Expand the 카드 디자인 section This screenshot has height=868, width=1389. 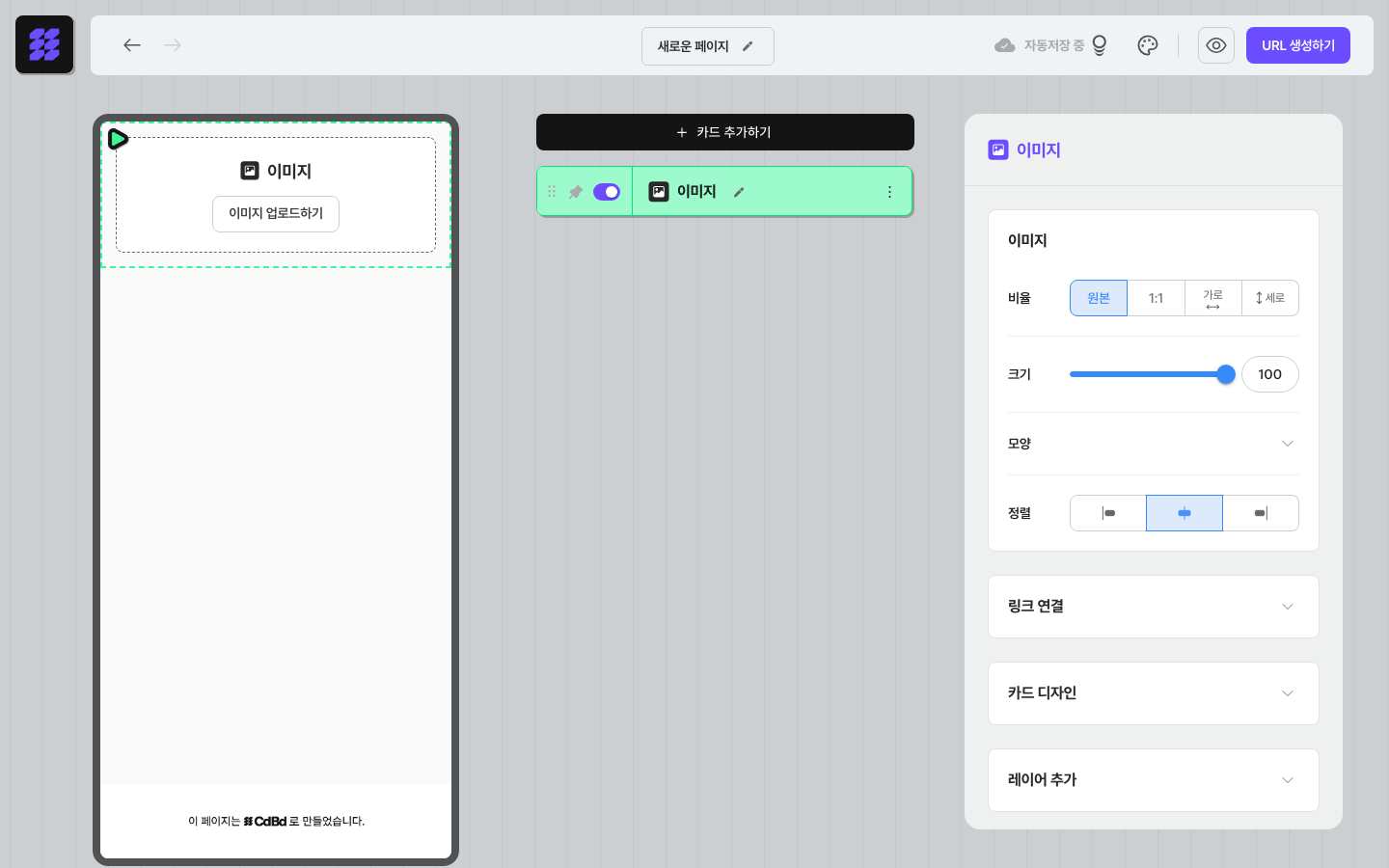[1154, 693]
